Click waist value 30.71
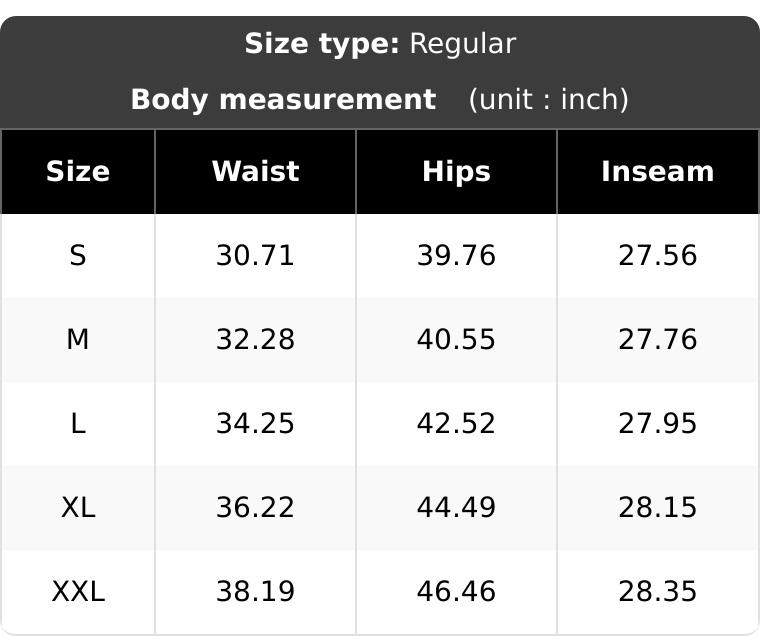This screenshot has width=760, height=636. pos(255,255)
